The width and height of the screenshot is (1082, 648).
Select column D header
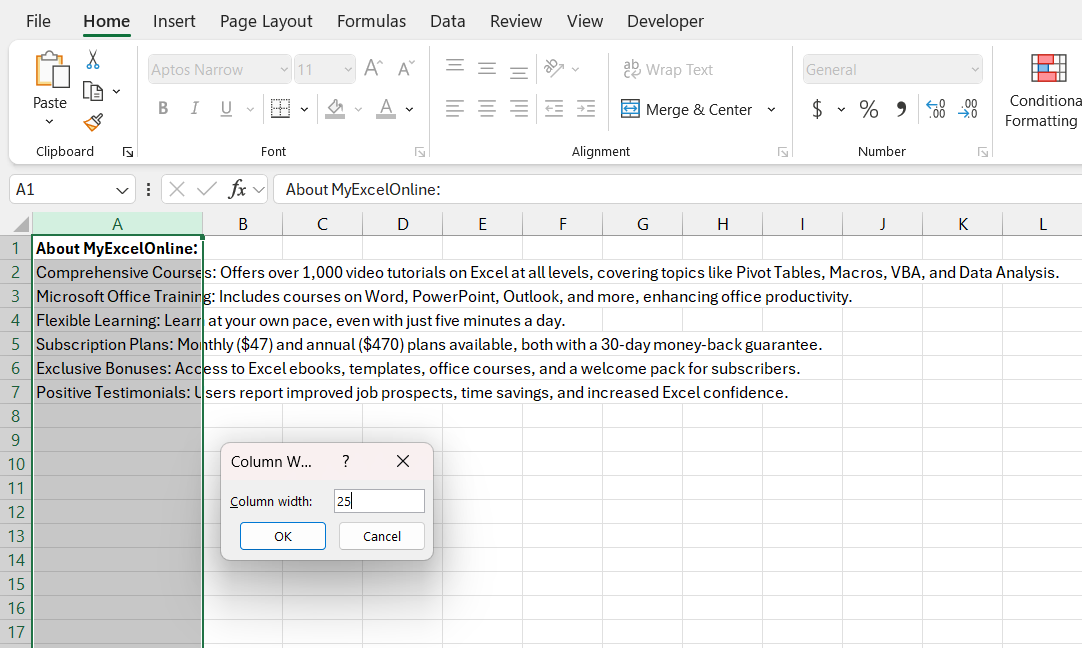[402, 224]
